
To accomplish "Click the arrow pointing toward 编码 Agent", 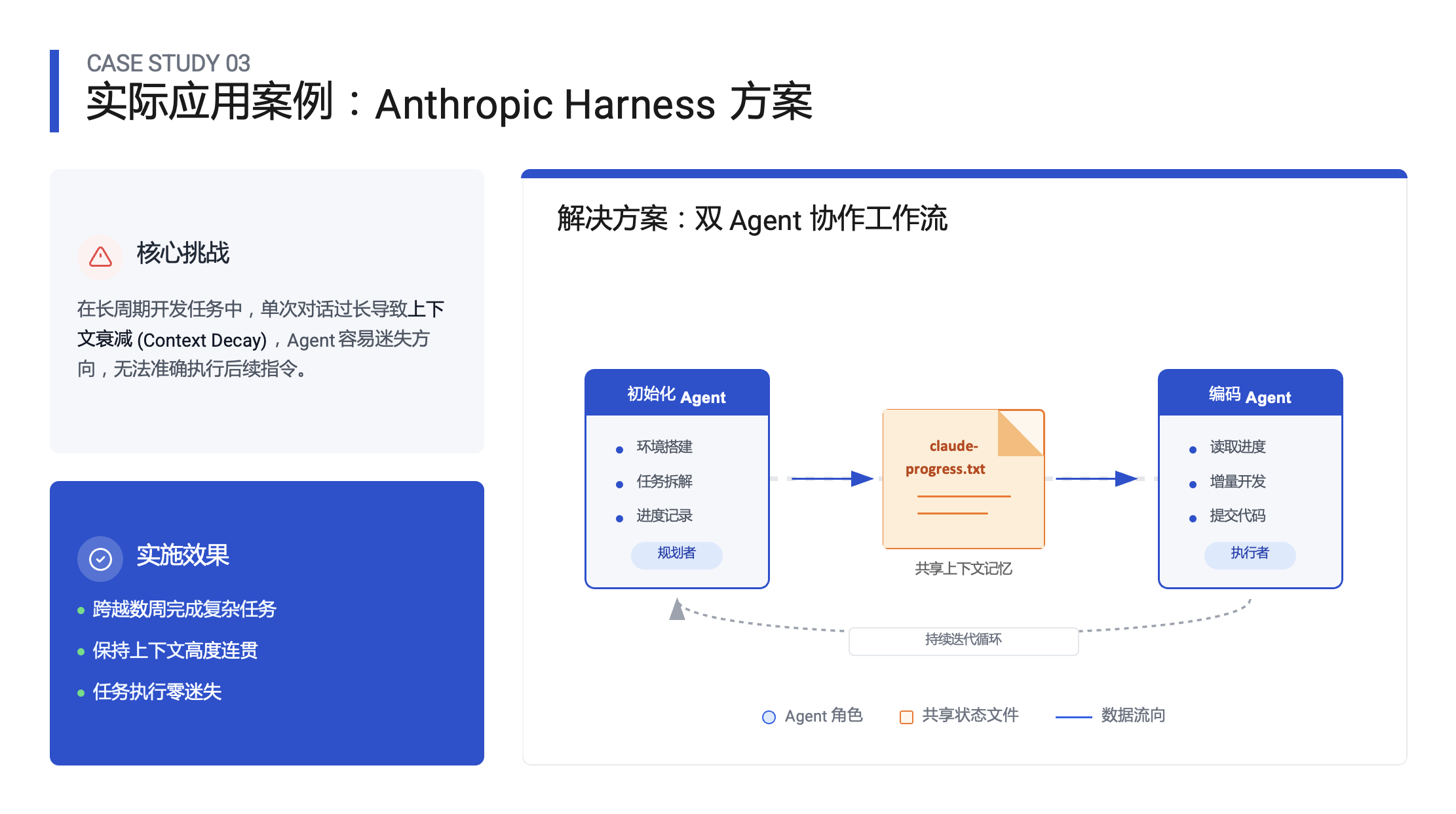I will point(1098,478).
